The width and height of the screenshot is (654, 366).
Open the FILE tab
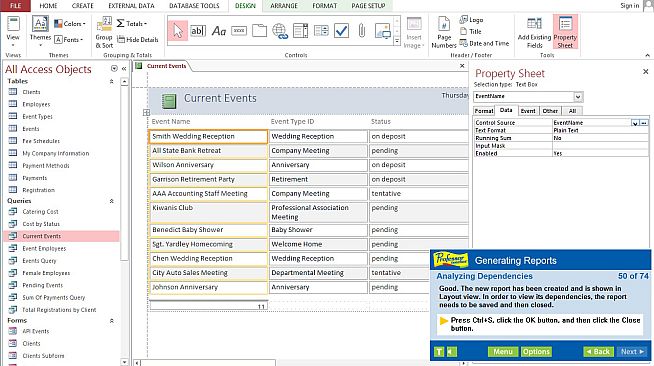point(15,6)
